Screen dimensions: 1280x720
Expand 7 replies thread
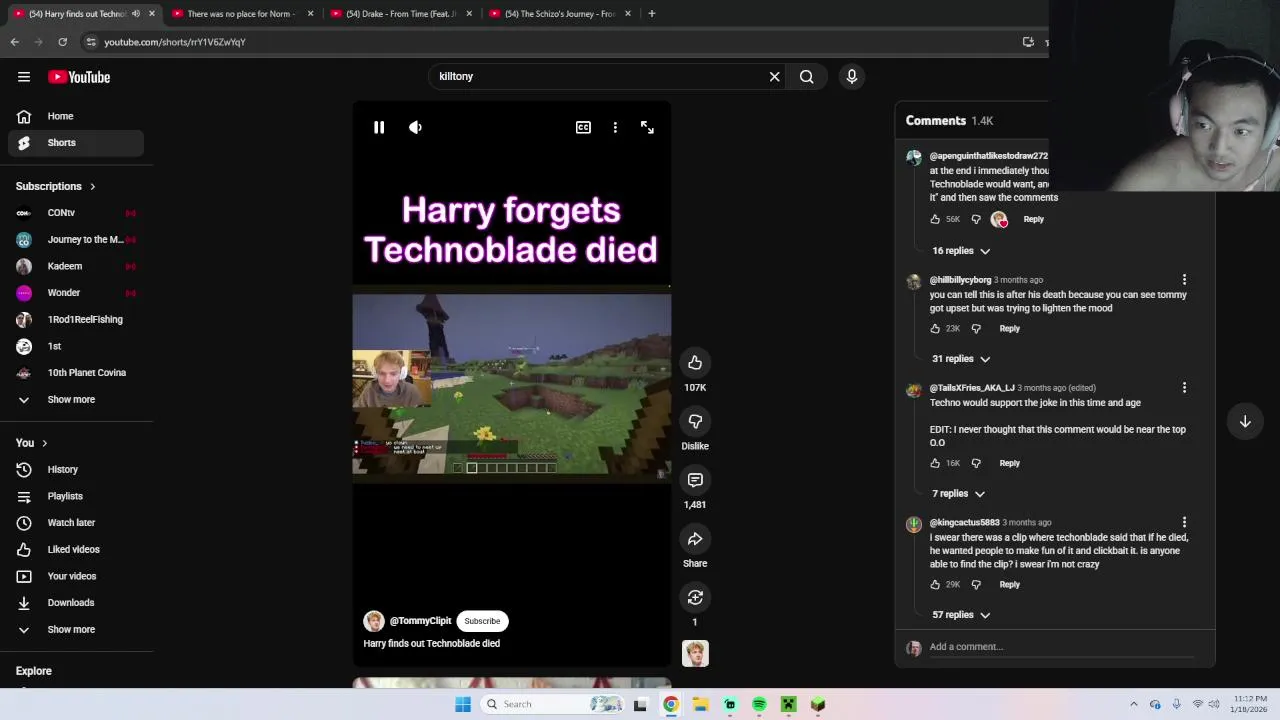point(958,494)
